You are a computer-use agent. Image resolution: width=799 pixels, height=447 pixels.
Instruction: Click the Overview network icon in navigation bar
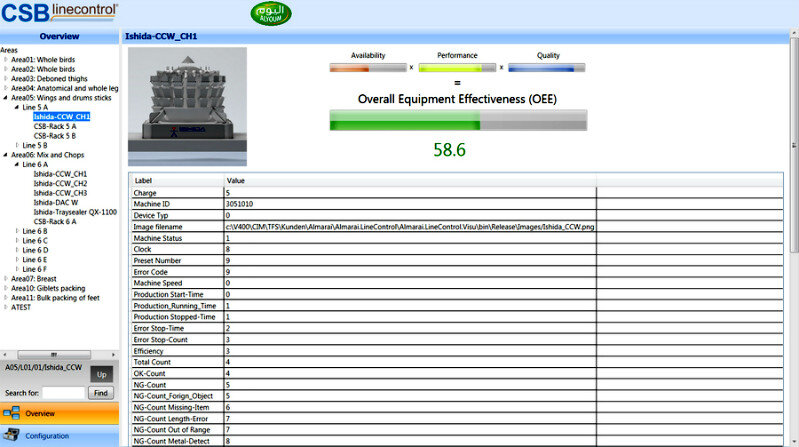coord(12,413)
